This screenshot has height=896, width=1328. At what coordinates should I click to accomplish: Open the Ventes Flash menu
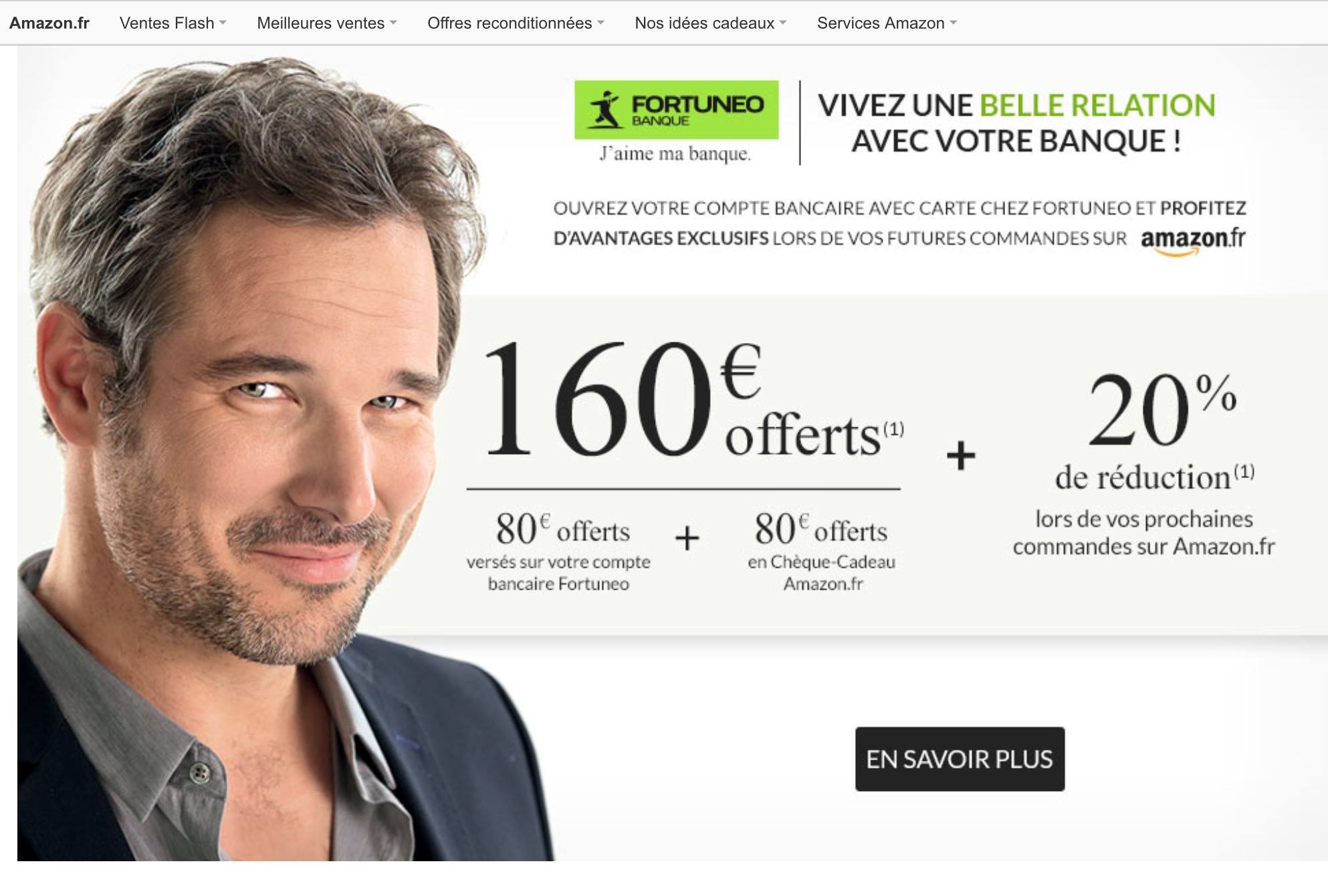pyautogui.click(x=167, y=23)
